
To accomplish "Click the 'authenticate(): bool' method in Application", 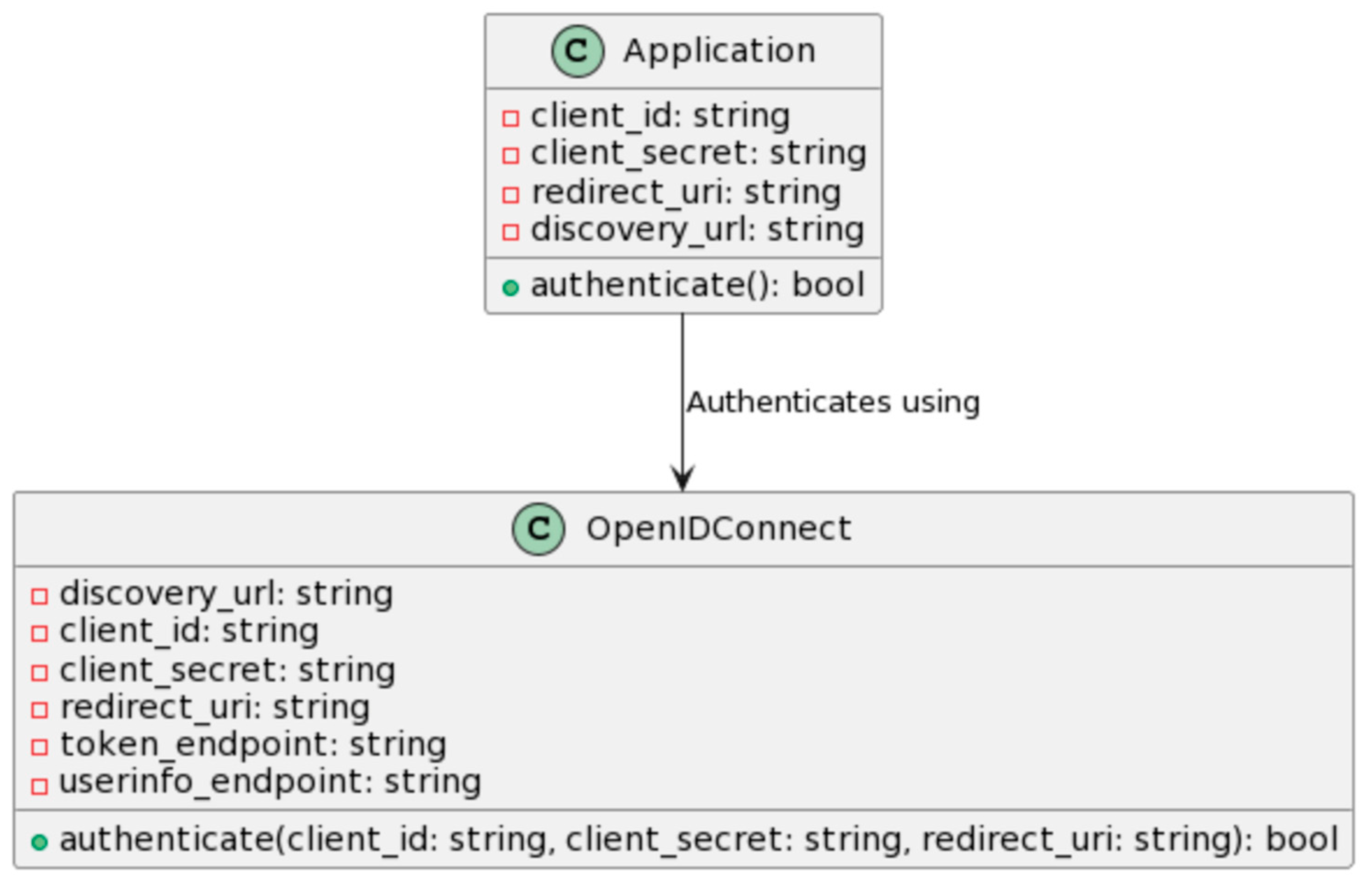I will tap(697, 285).
